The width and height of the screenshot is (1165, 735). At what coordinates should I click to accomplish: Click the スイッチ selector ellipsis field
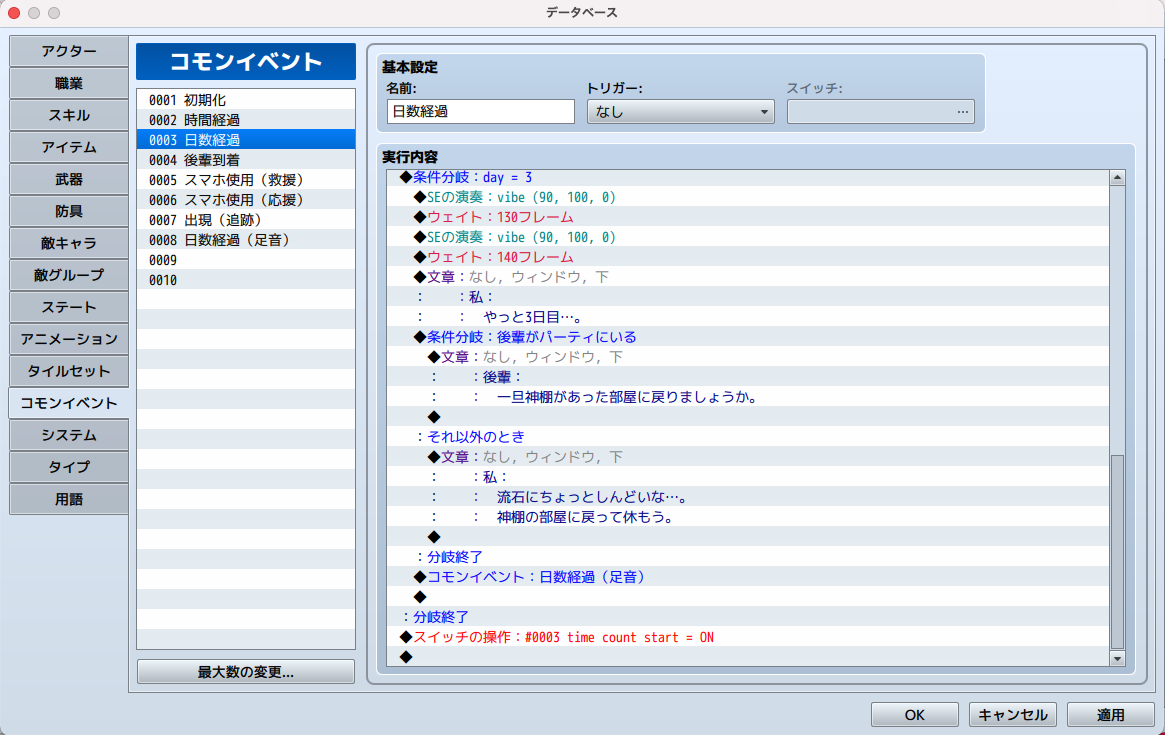[x=880, y=112]
